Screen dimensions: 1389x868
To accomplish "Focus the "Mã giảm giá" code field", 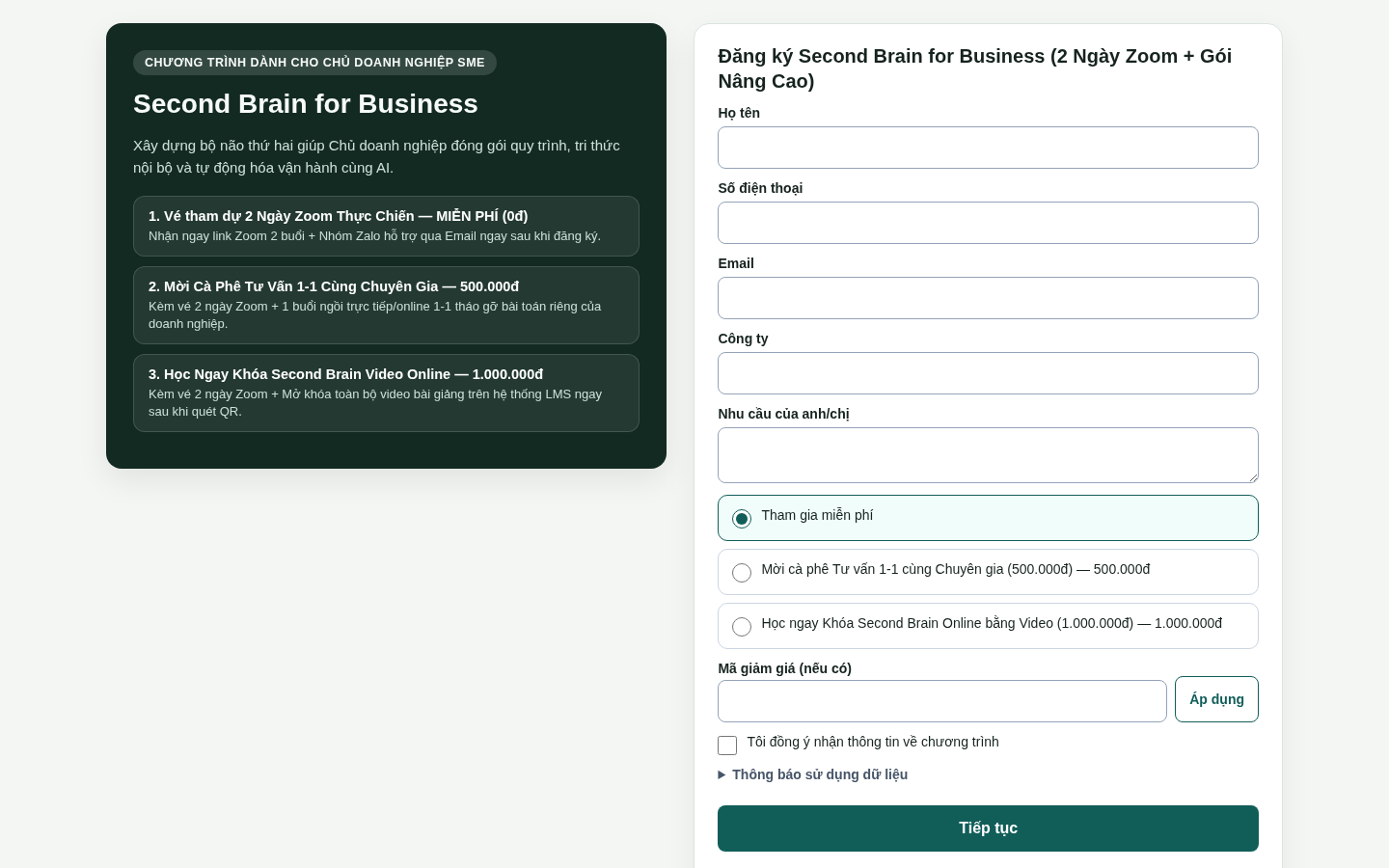I will point(942,701).
